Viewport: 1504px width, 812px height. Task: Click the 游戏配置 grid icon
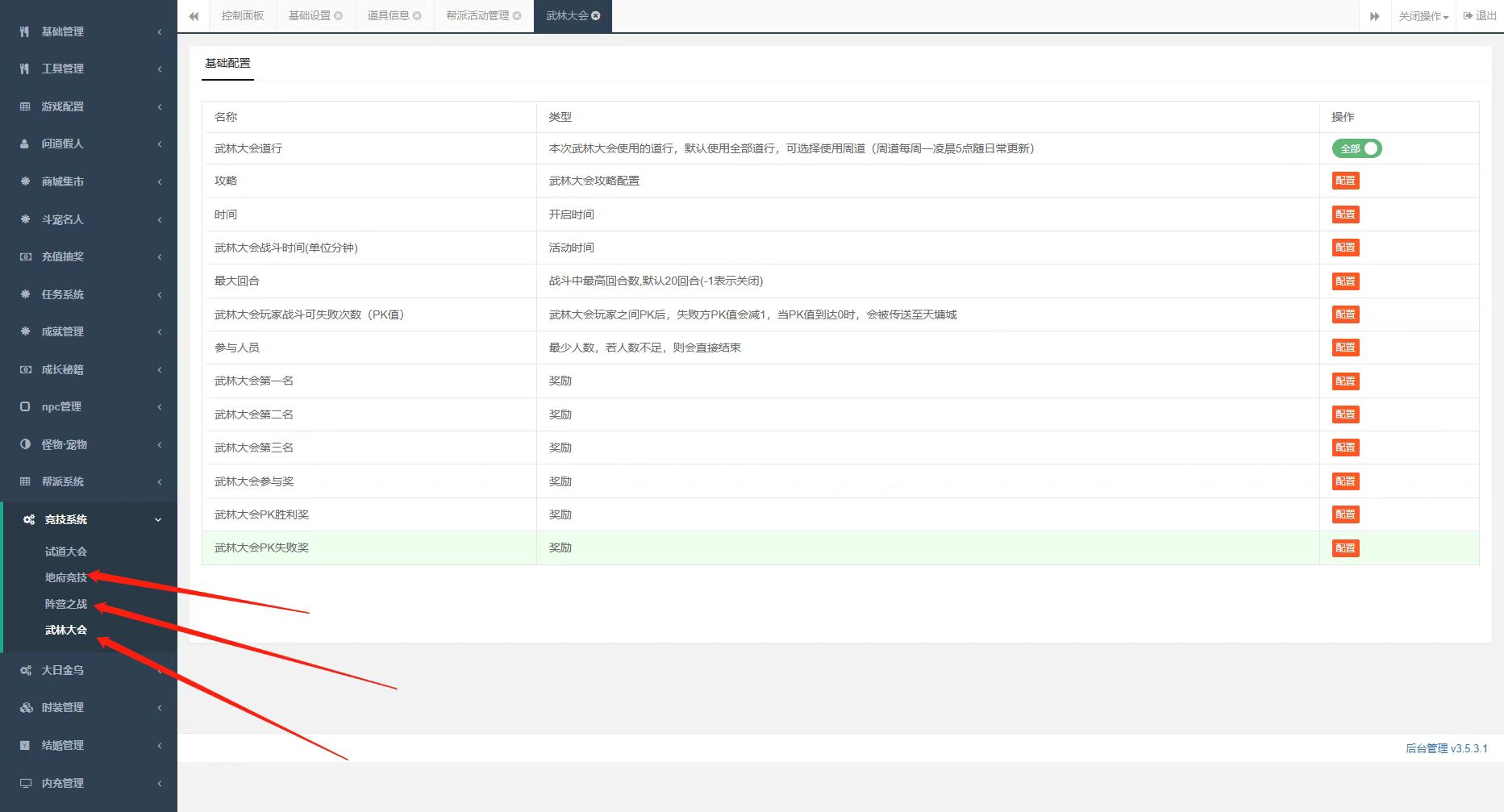coord(25,106)
